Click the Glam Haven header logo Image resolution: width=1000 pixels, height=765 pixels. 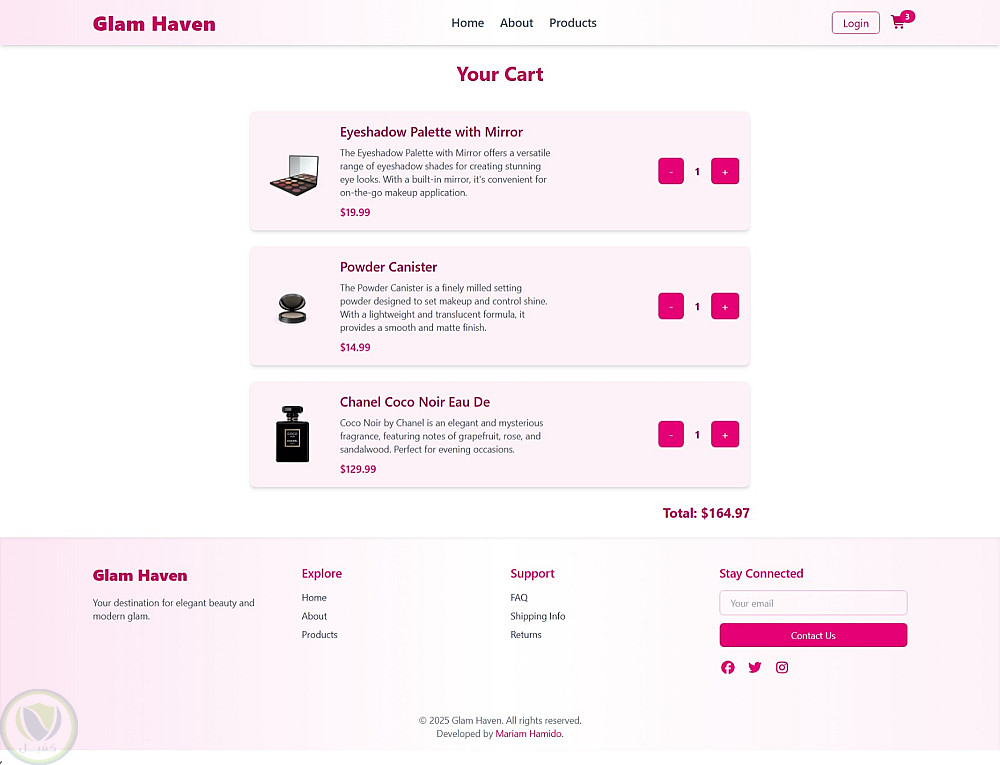pyautogui.click(x=154, y=24)
